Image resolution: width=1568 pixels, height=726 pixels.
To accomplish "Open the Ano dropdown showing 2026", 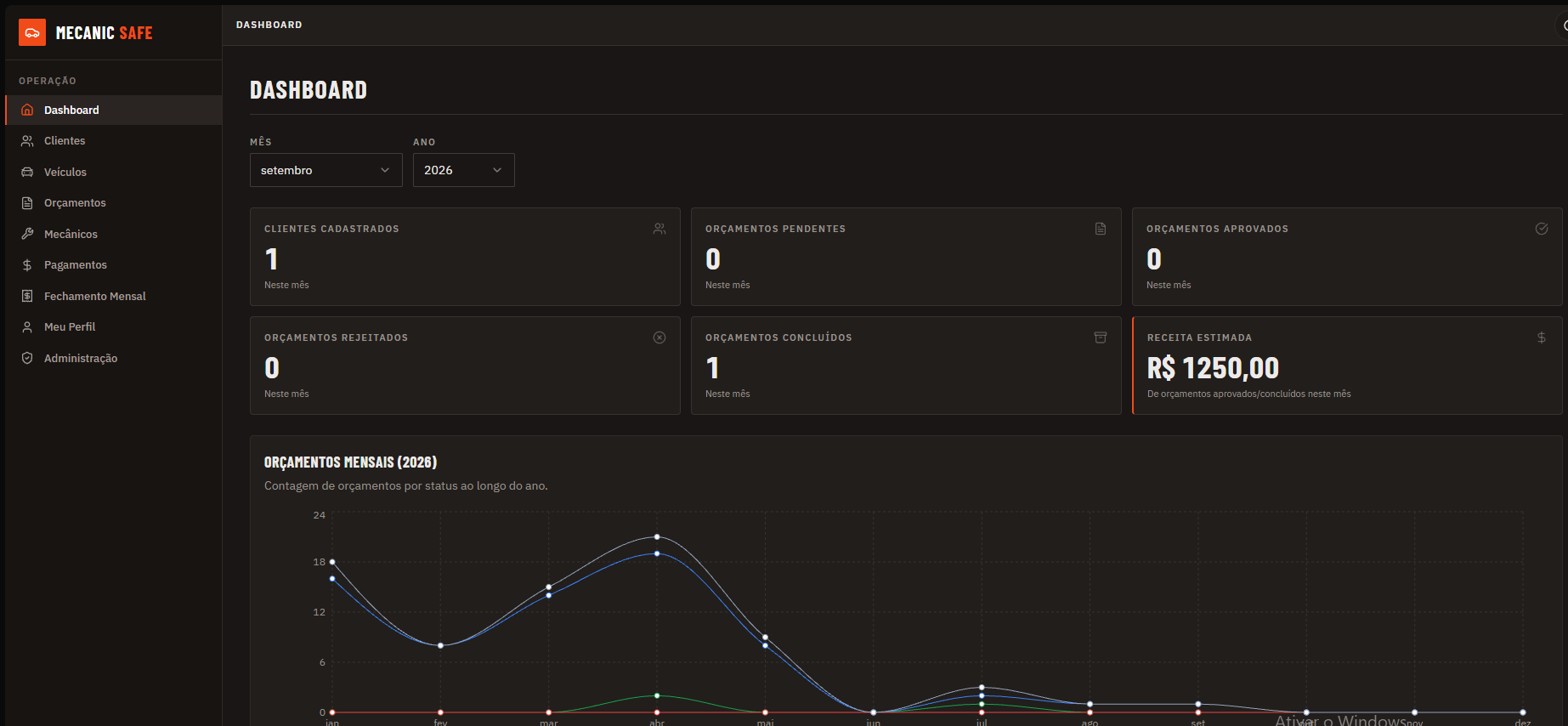I will click(464, 170).
